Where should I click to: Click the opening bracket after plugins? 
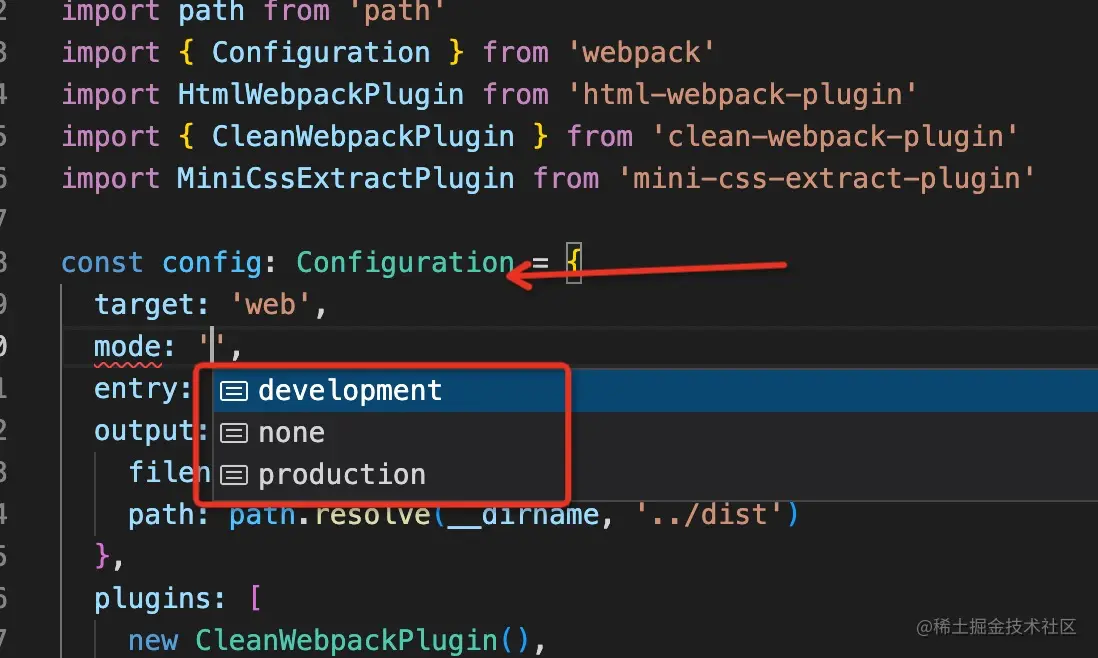(255, 599)
